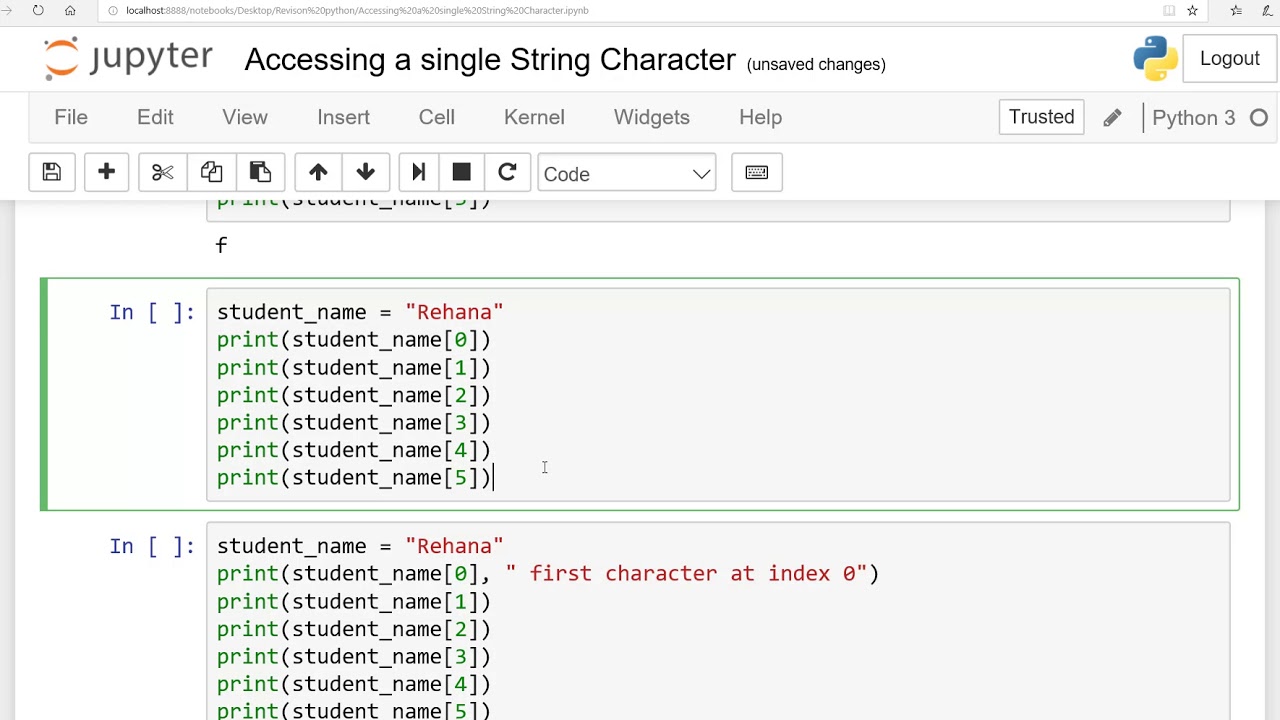
Task: Cut selected cells with scissors icon
Action: click(162, 173)
